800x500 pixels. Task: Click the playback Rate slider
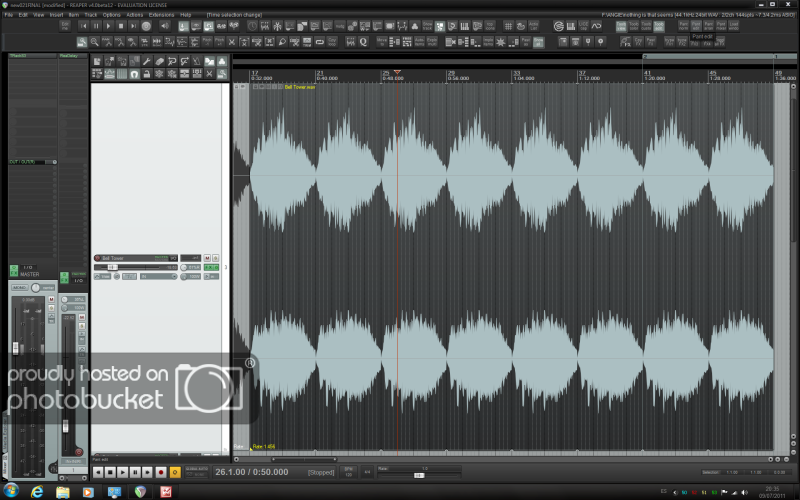pos(420,475)
